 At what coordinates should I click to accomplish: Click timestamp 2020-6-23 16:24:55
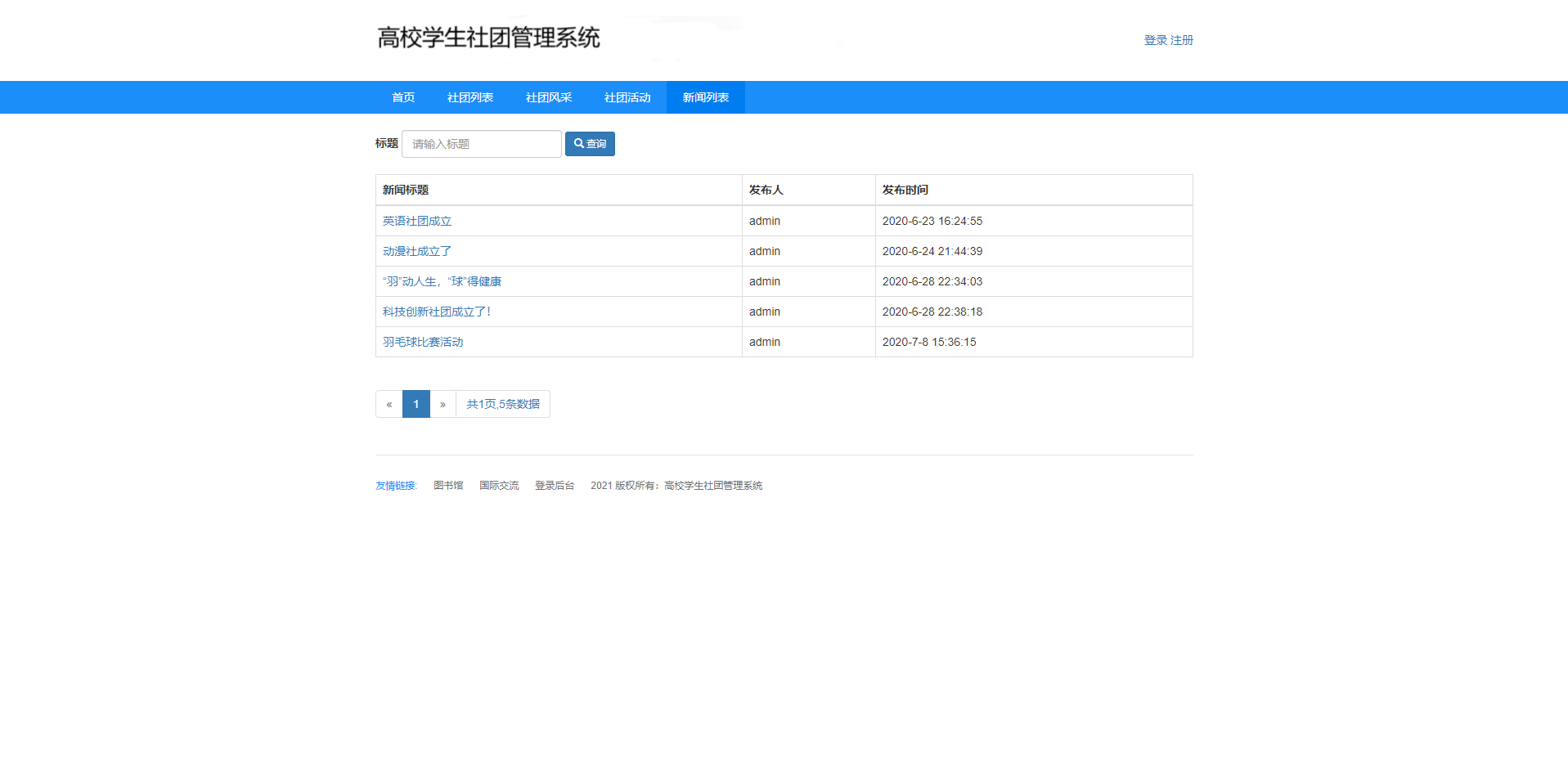[x=932, y=221]
